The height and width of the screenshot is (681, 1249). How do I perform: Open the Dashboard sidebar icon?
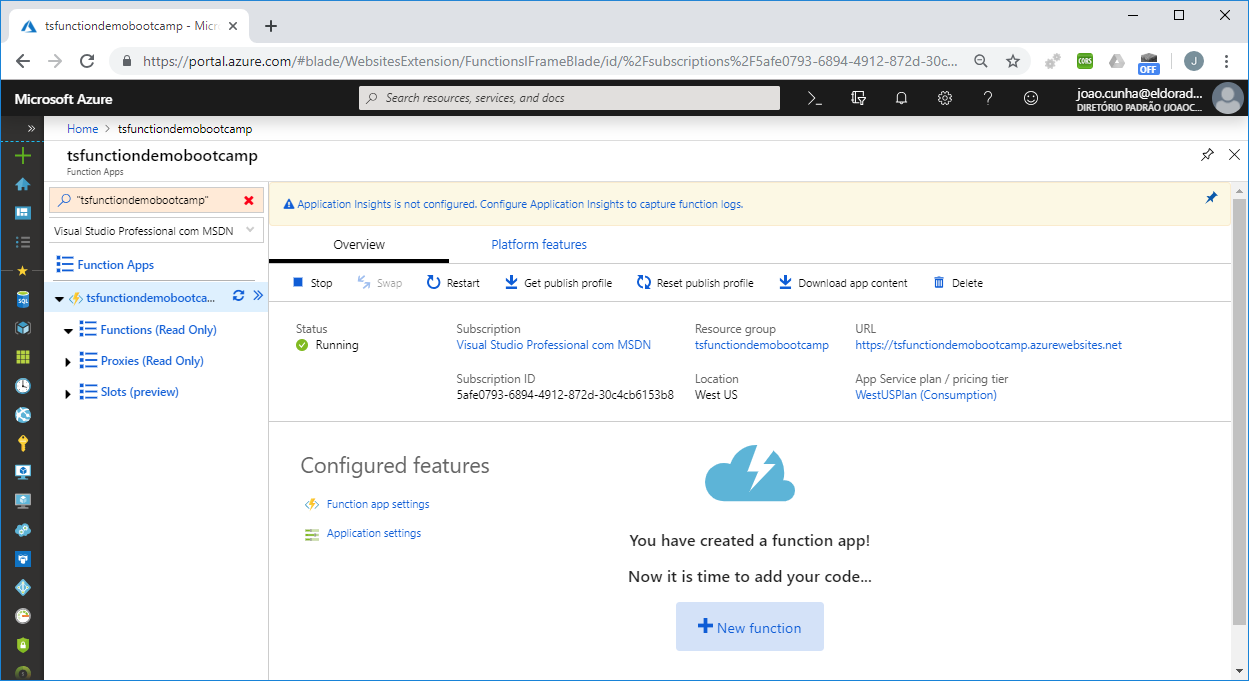pyautogui.click(x=22, y=213)
